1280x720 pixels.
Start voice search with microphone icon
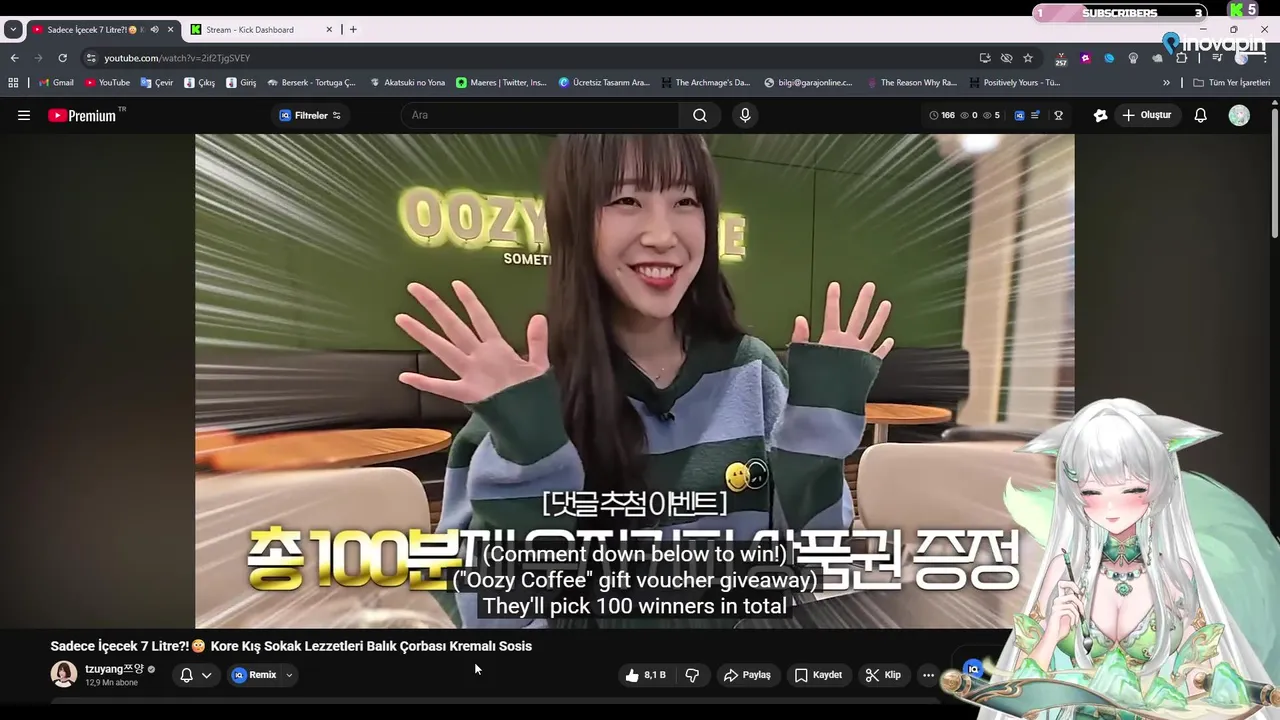(745, 115)
